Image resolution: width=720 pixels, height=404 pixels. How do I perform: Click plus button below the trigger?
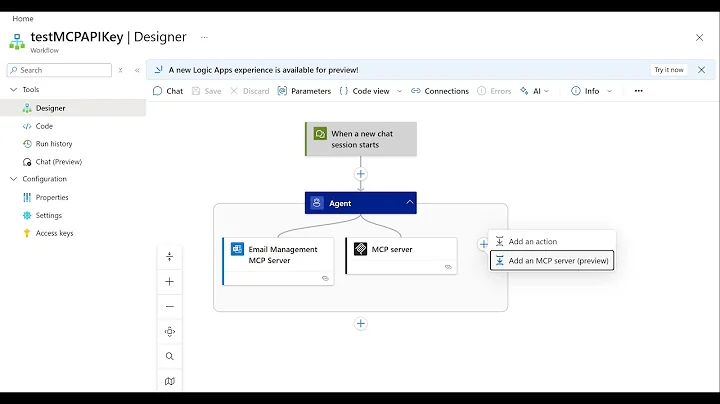click(x=360, y=174)
